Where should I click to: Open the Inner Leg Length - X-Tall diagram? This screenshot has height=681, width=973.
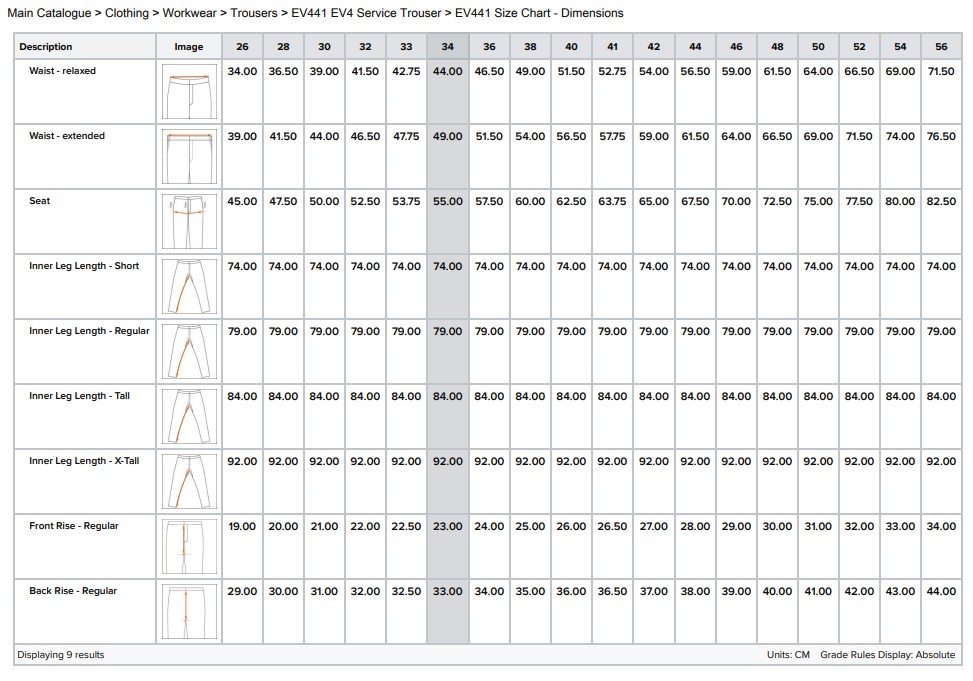point(189,481)
